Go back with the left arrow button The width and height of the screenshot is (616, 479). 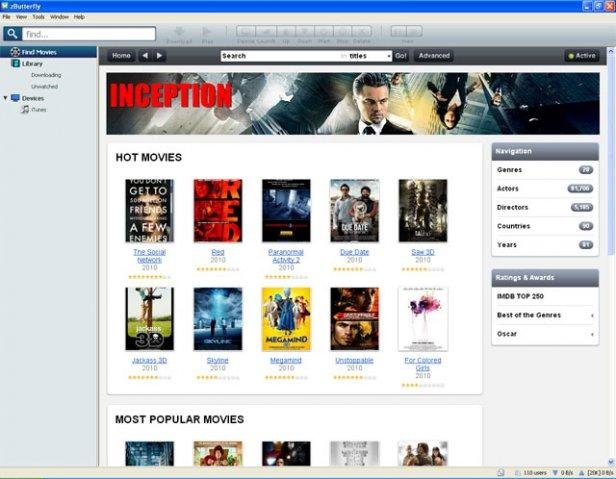(x=145, y=56)
